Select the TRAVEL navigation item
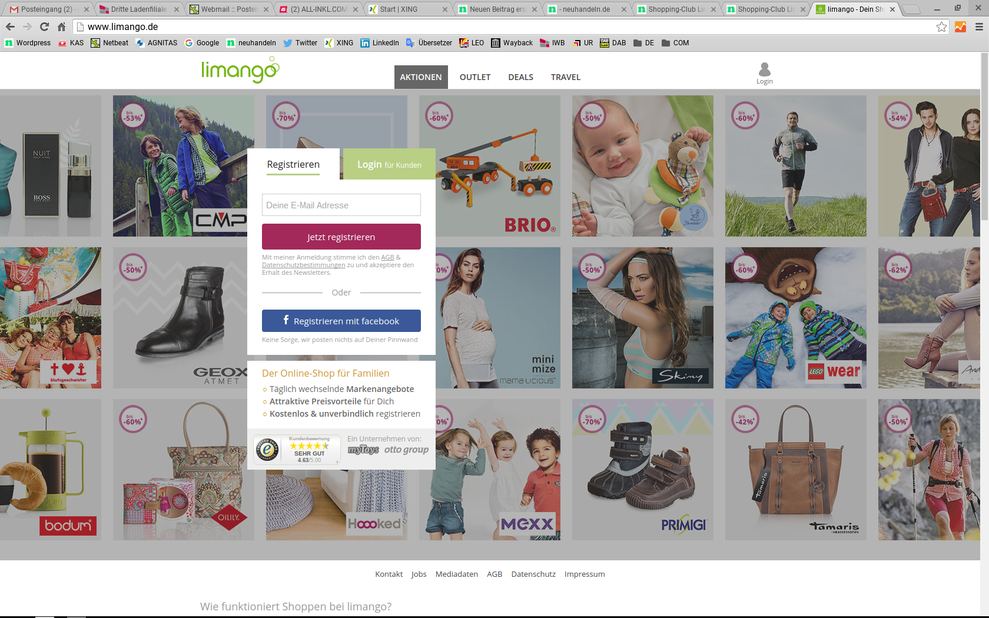This screenshot has width=989, height=618. tap(566, 77)
